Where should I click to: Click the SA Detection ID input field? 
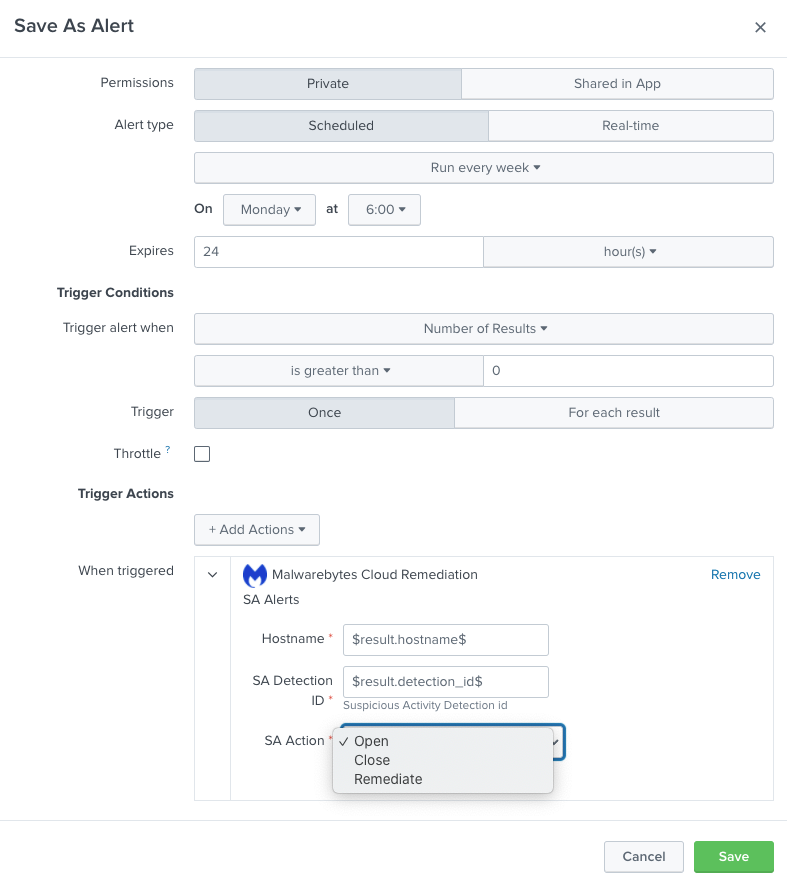tap(445, 682)
